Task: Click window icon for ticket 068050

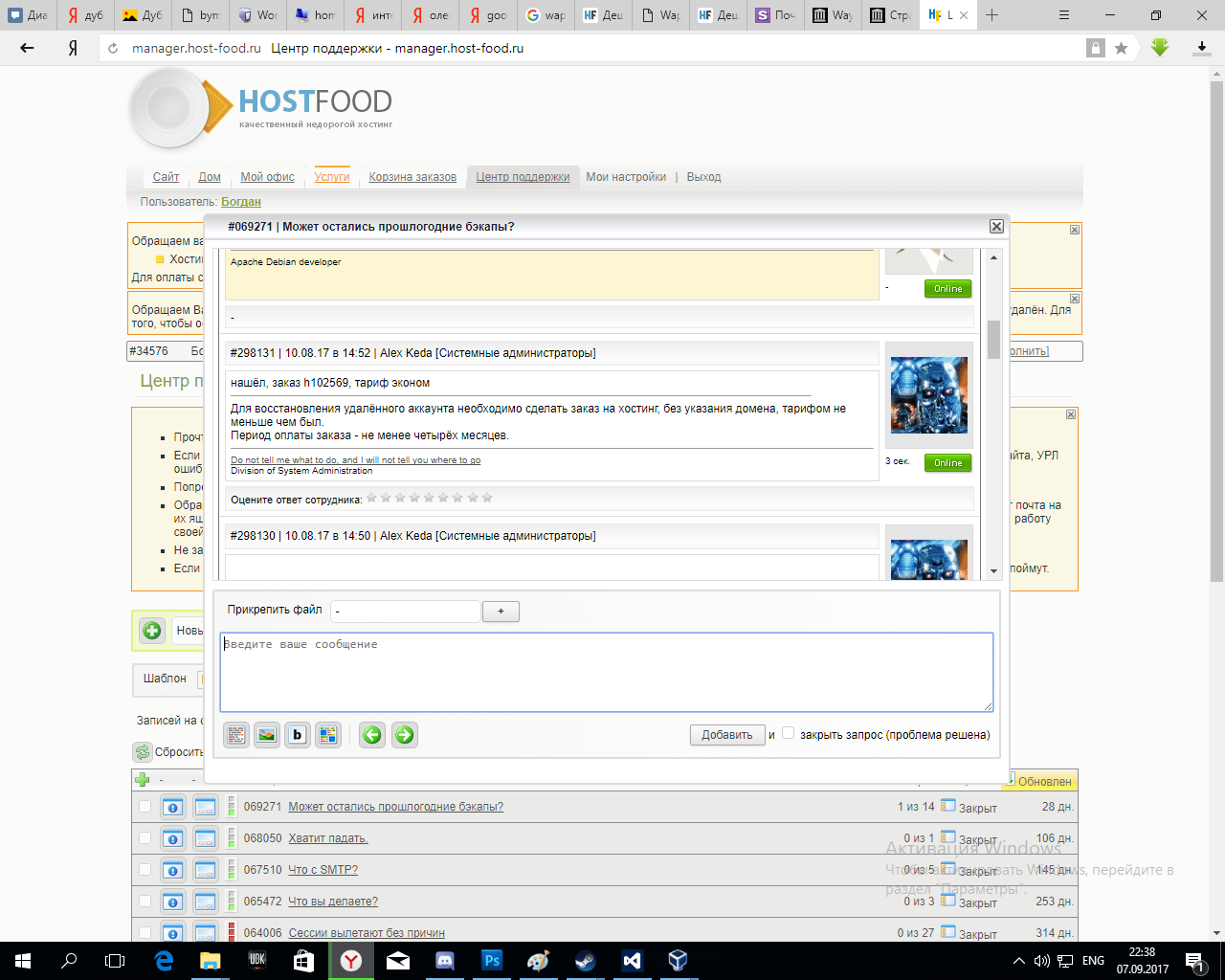Action: click(x=205, y=839)
